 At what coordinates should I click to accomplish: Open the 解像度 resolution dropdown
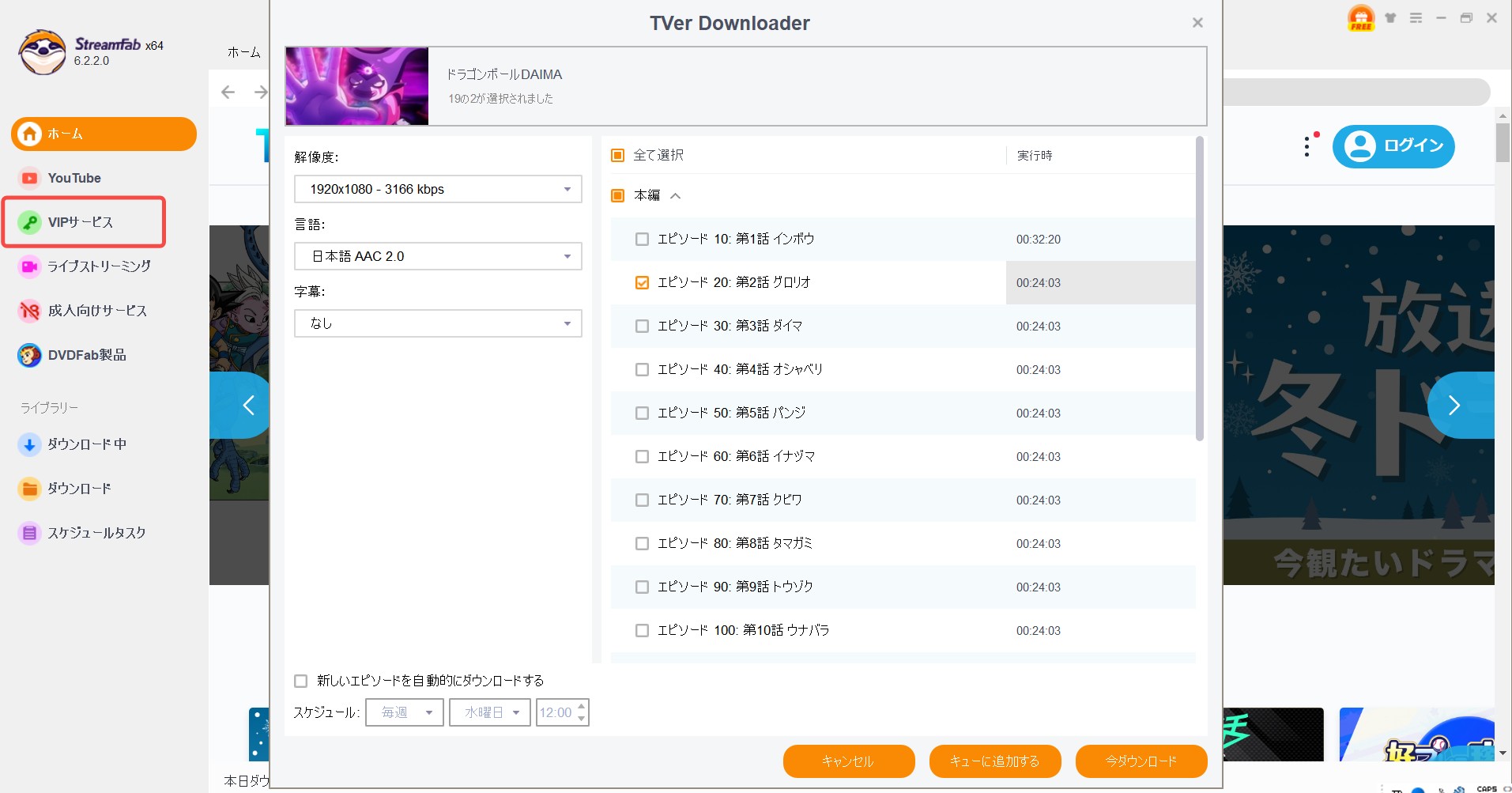[438, 189]
